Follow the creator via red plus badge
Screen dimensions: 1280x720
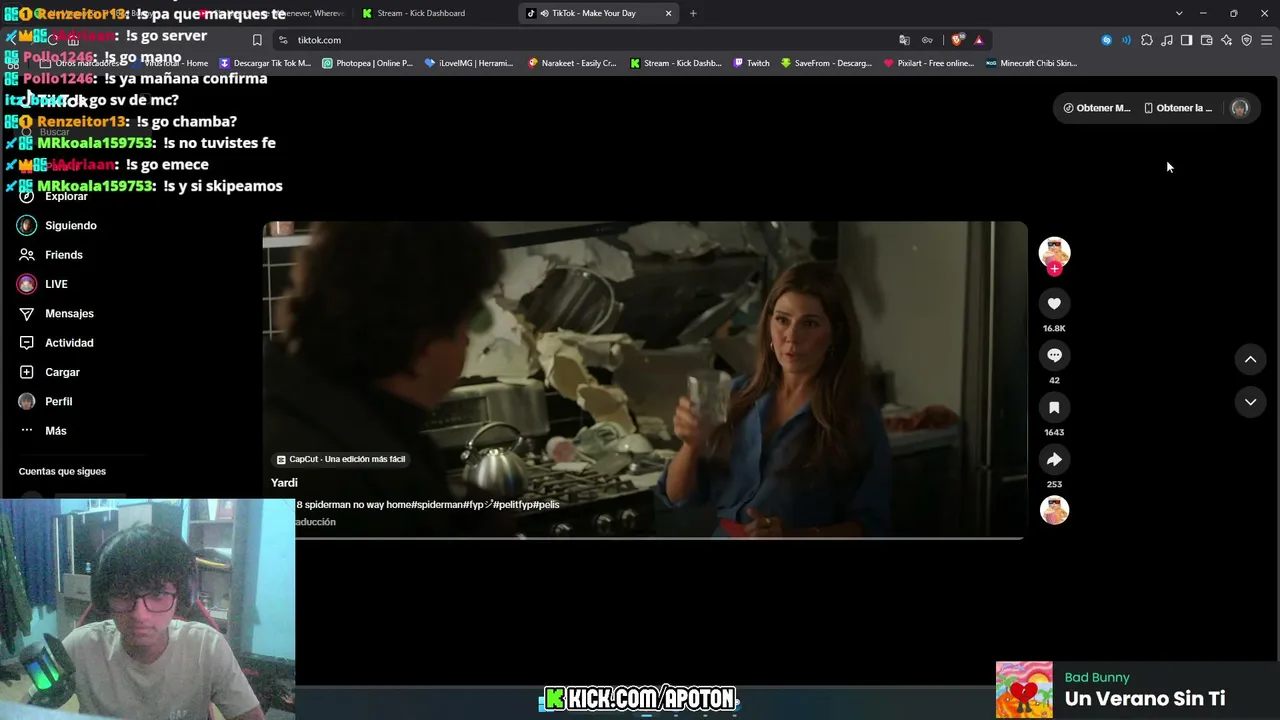tap(1054, 268)
